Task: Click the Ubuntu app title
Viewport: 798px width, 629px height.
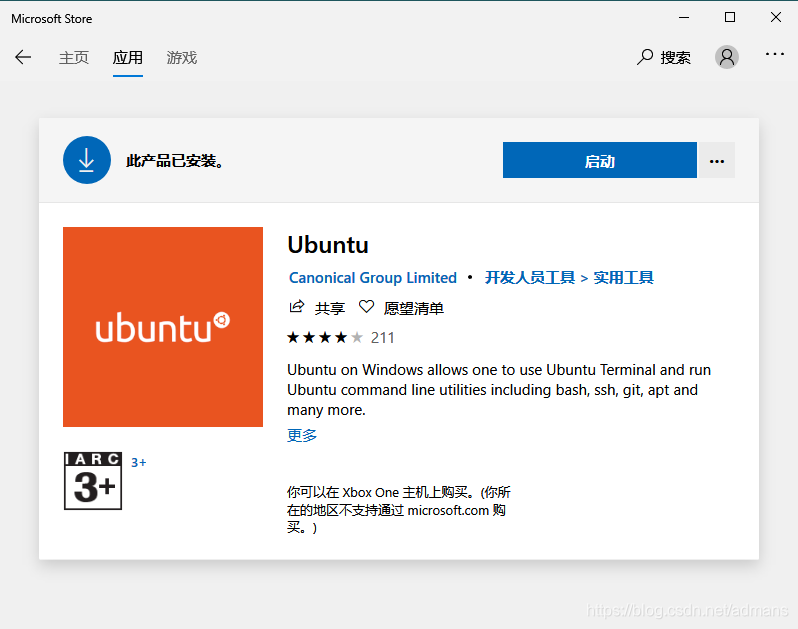Action: (x=328, y=245)
